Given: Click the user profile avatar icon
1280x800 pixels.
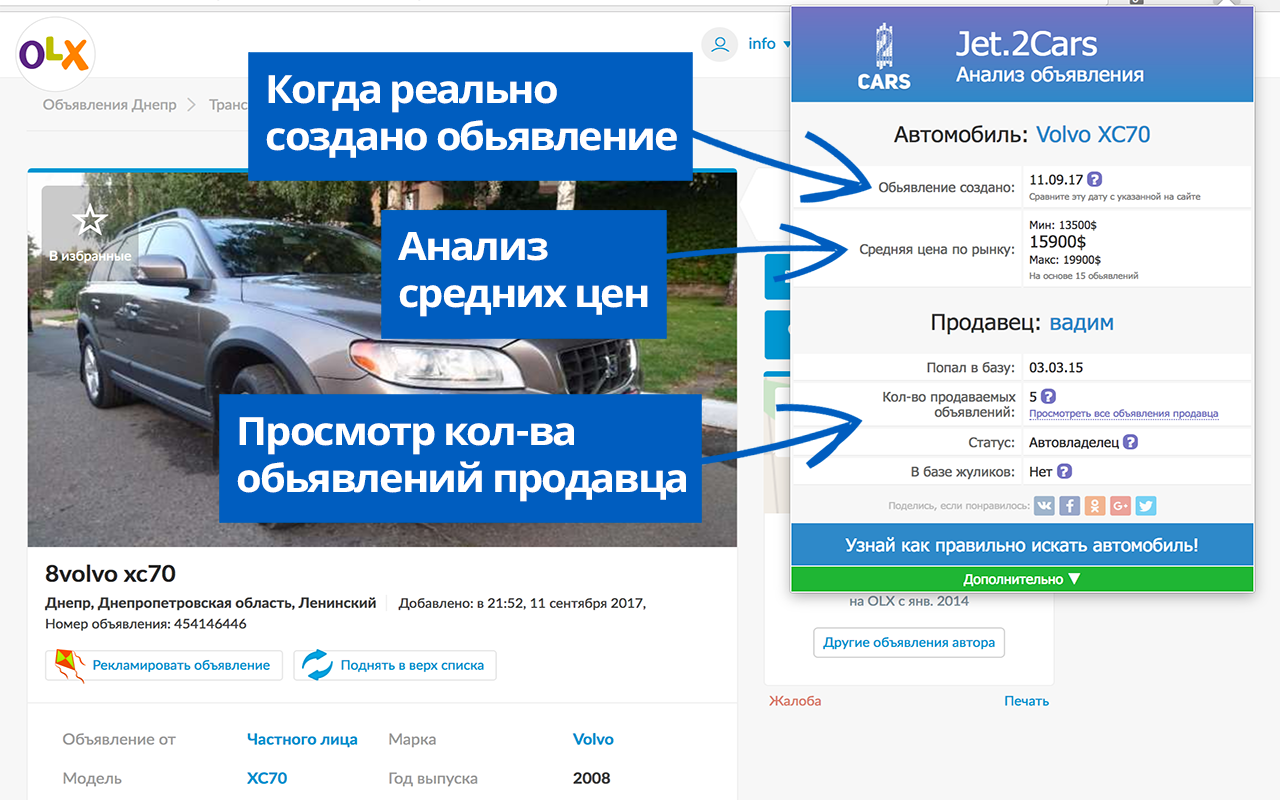Looking at the screenshot, I should click(719, 44).
